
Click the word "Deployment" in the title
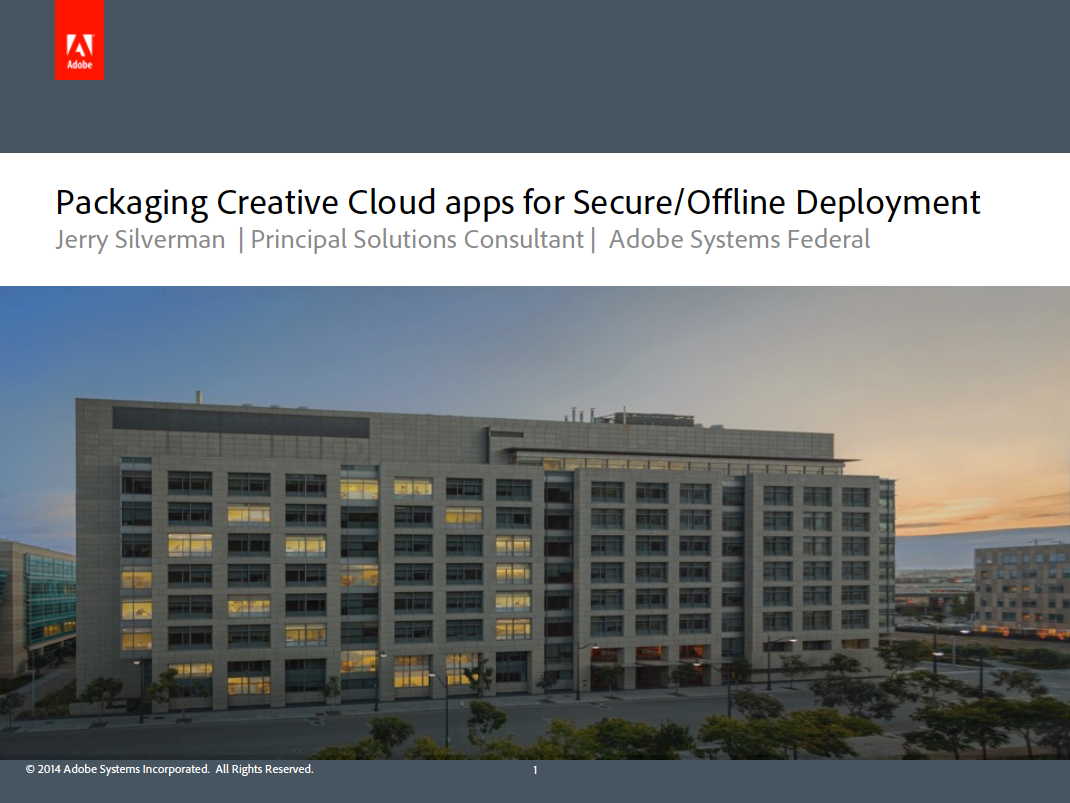click(x=888, y=203)
